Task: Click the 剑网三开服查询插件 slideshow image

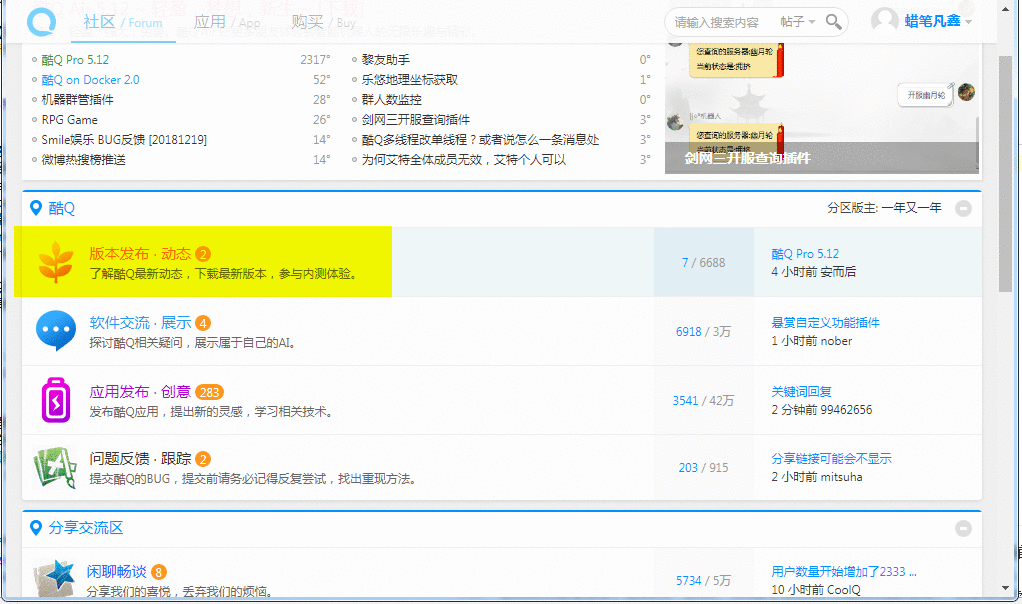Action: 822,108
